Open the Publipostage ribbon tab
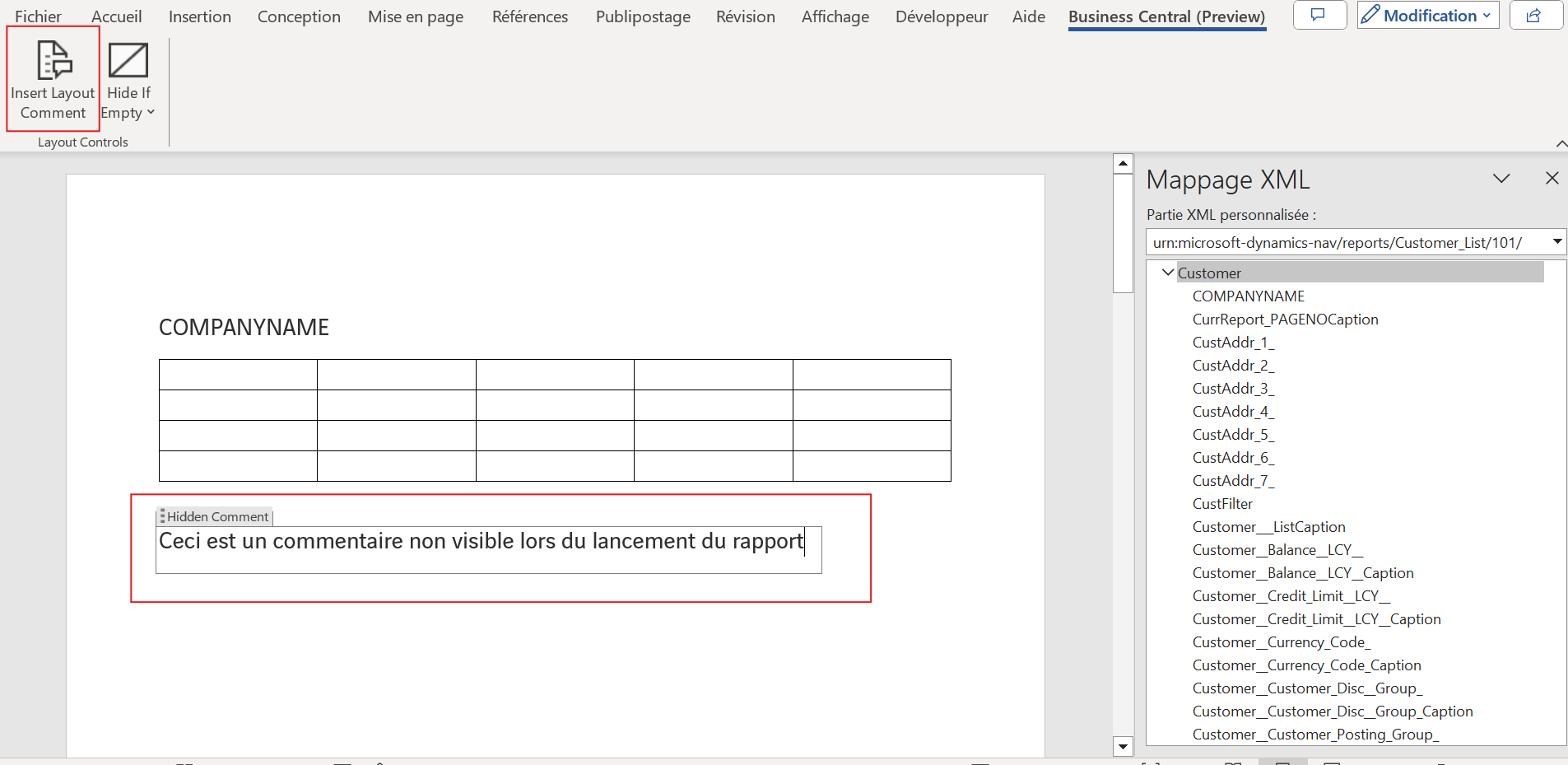The width and height of the screenshot is (1568, 765). 642,16
